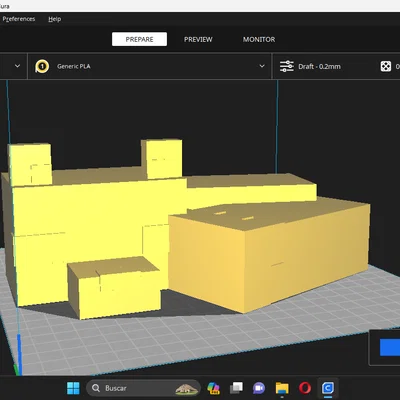Image resolution: width=400 pixels, height=400 pixels.
Task: Open the Opera browser taskbar icon
Action: tap(305, 388)
